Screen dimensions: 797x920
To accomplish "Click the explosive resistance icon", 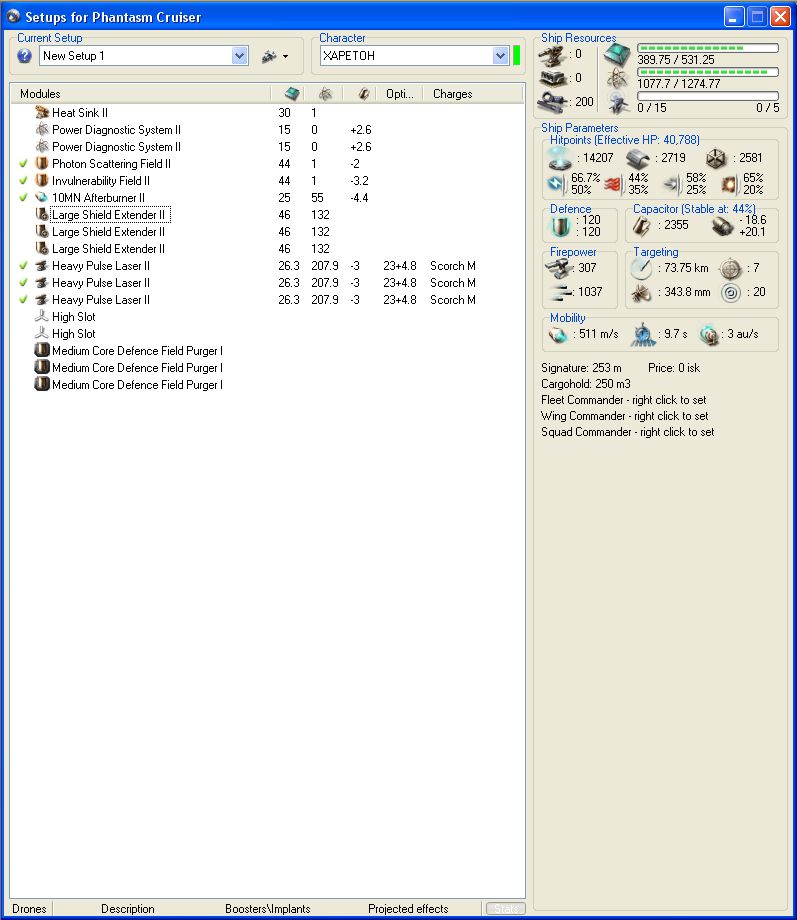I will pos(730,184).
